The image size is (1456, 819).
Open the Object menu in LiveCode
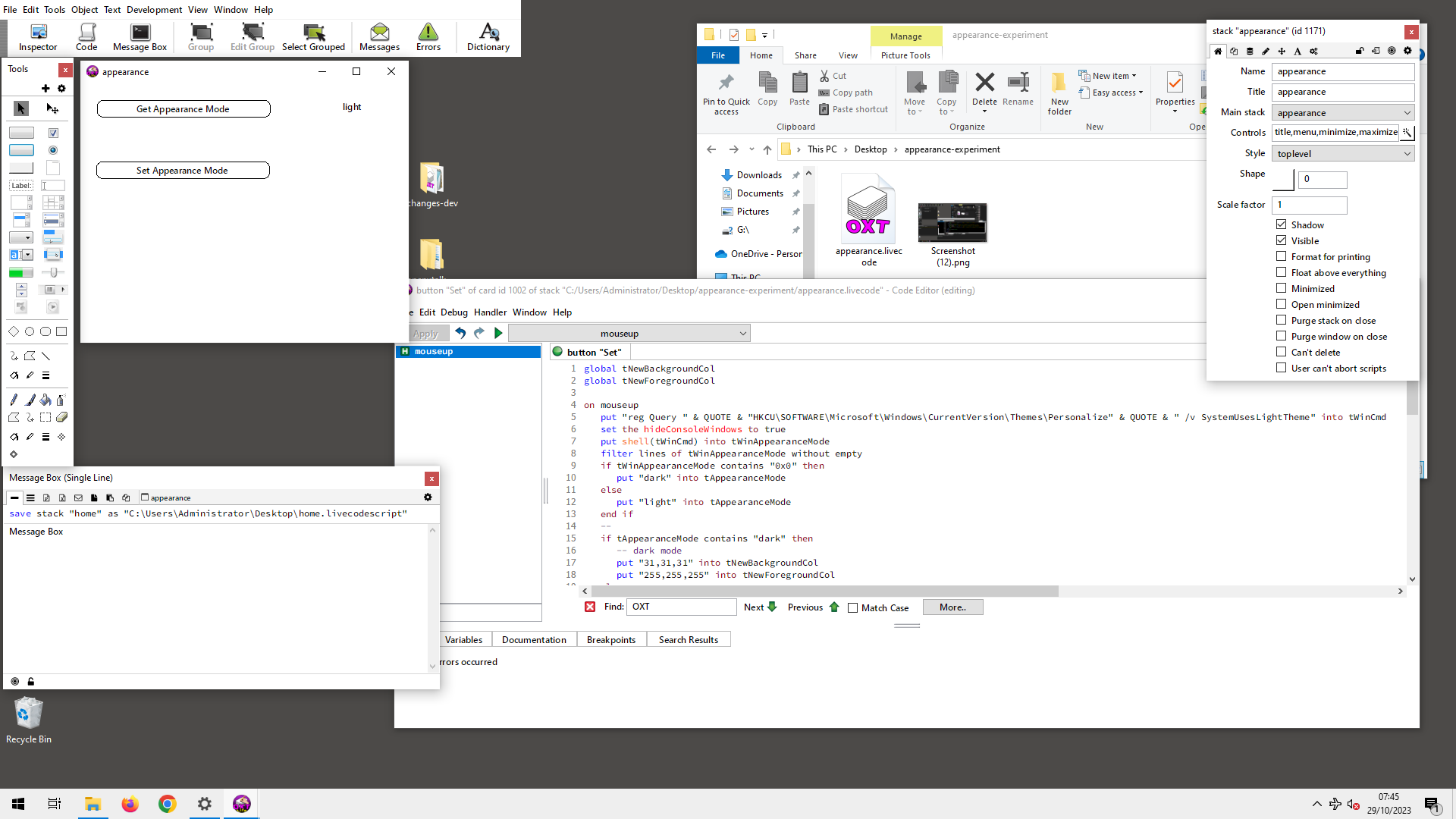click(x=84, y=10)
